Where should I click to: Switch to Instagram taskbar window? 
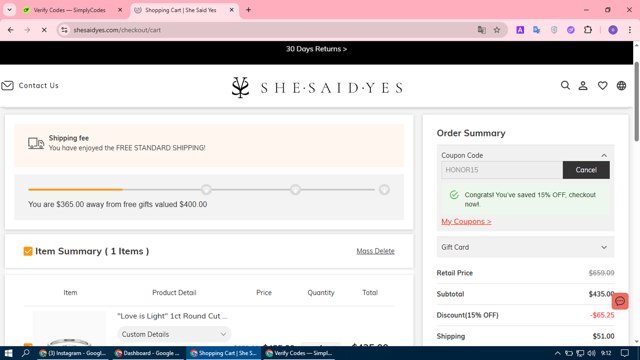pyautogui.click(x=72, y=353)
